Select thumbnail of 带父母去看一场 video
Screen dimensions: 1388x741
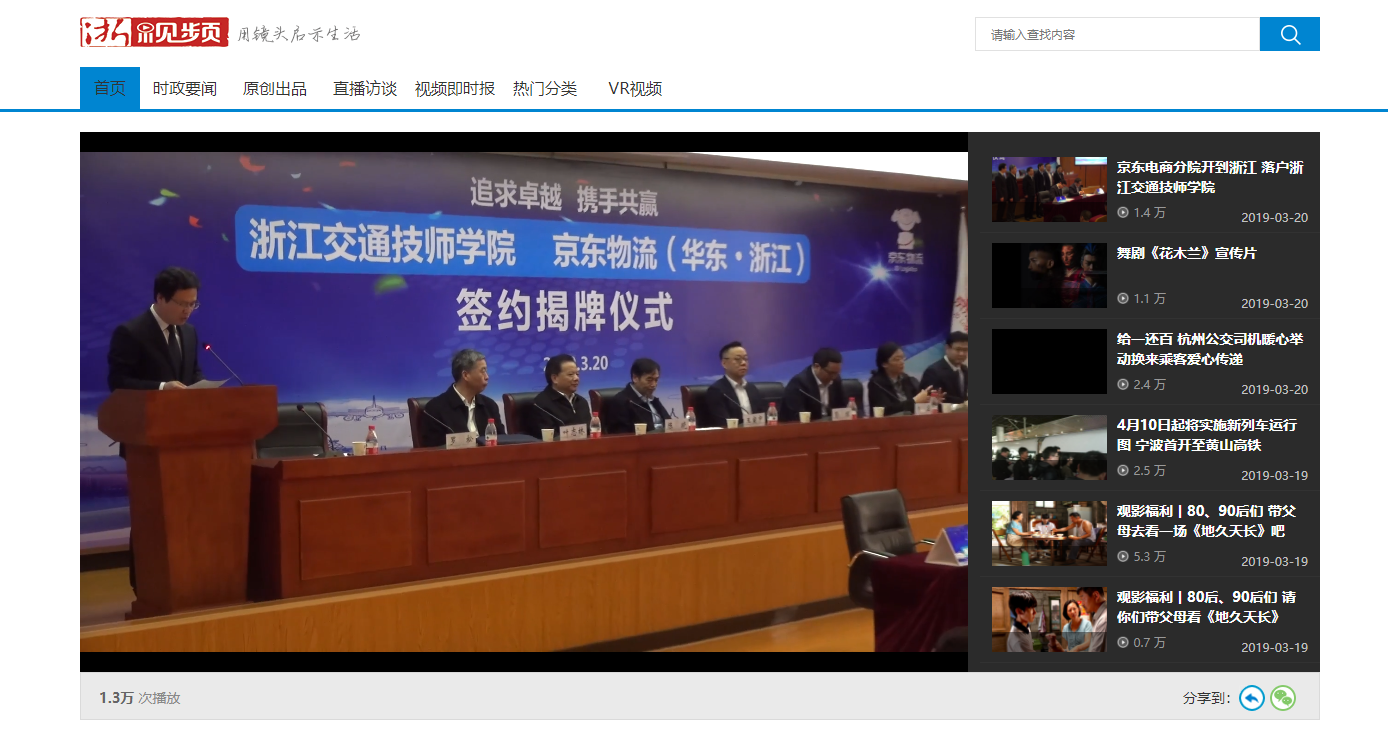[1049, 533]
